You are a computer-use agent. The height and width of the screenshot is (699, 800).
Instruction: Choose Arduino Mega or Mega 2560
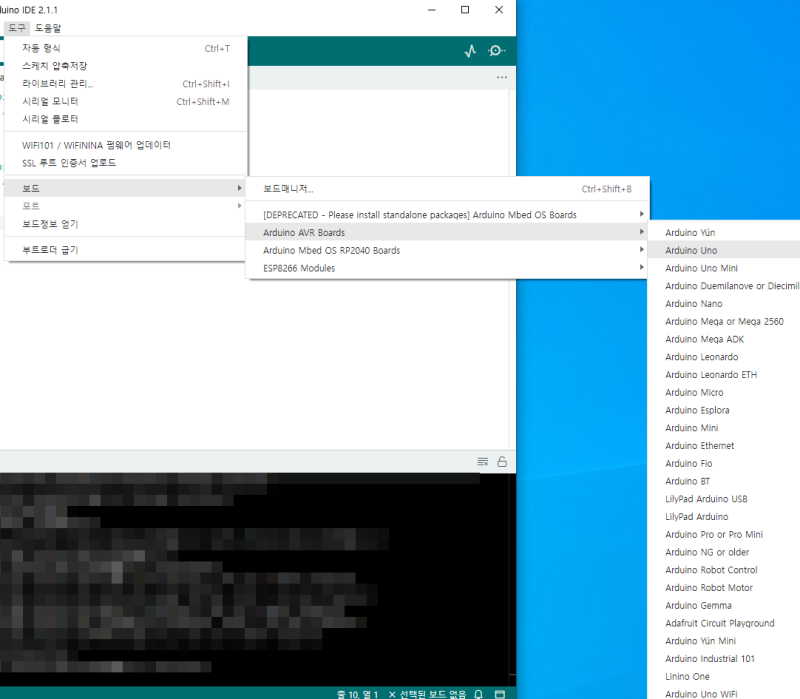724,321
